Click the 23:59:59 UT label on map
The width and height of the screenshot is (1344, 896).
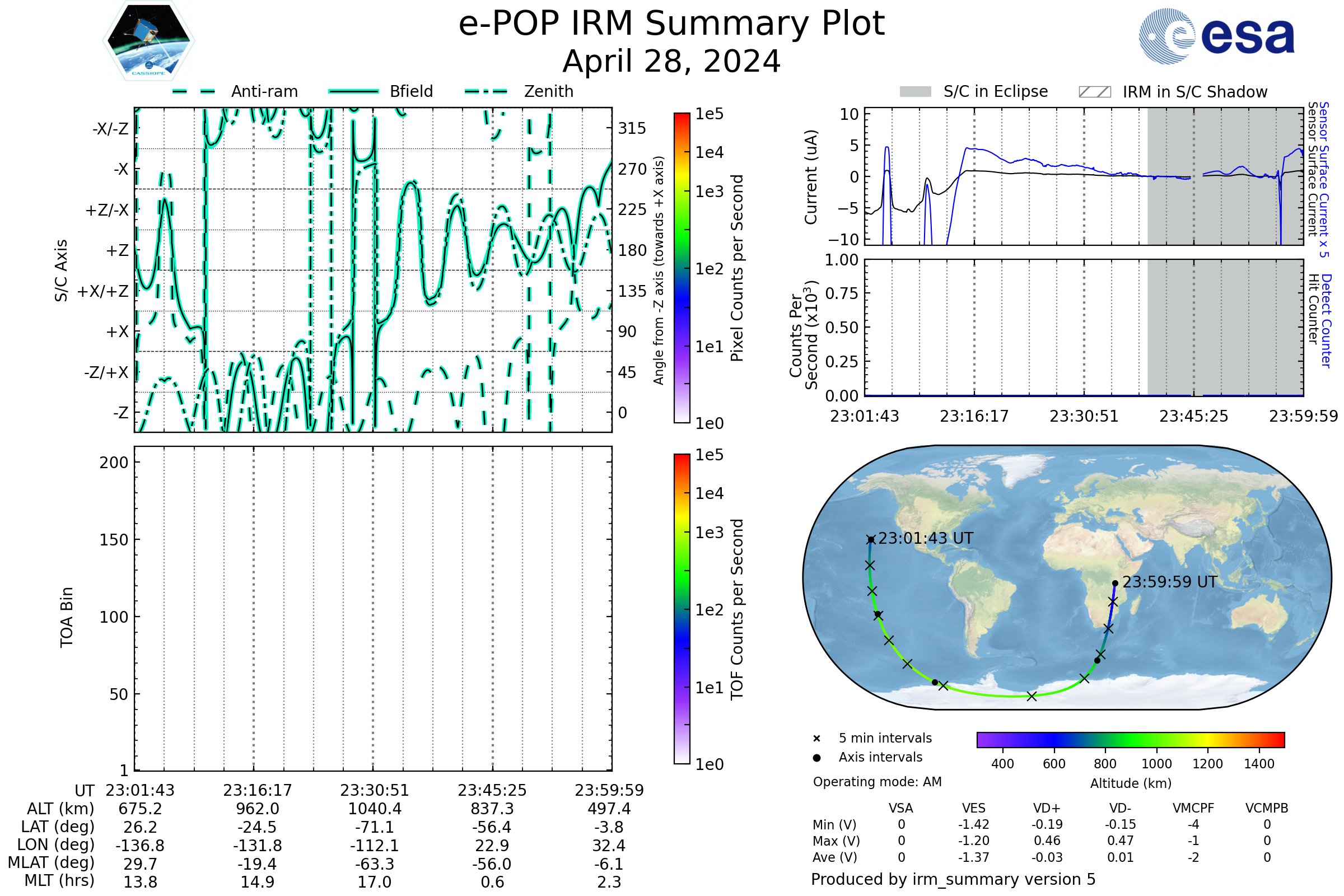coord(1170,582)
